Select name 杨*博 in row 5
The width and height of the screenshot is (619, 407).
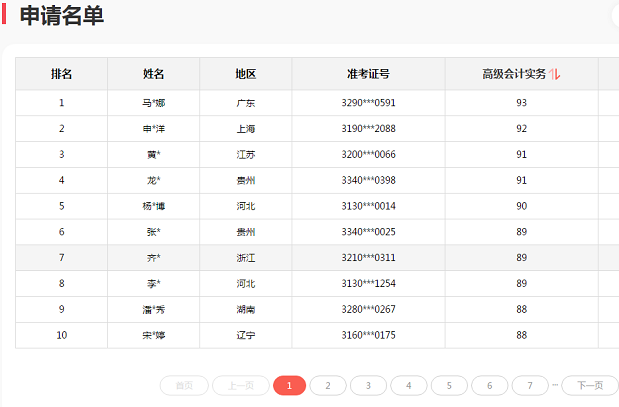[x=154, y=206]
